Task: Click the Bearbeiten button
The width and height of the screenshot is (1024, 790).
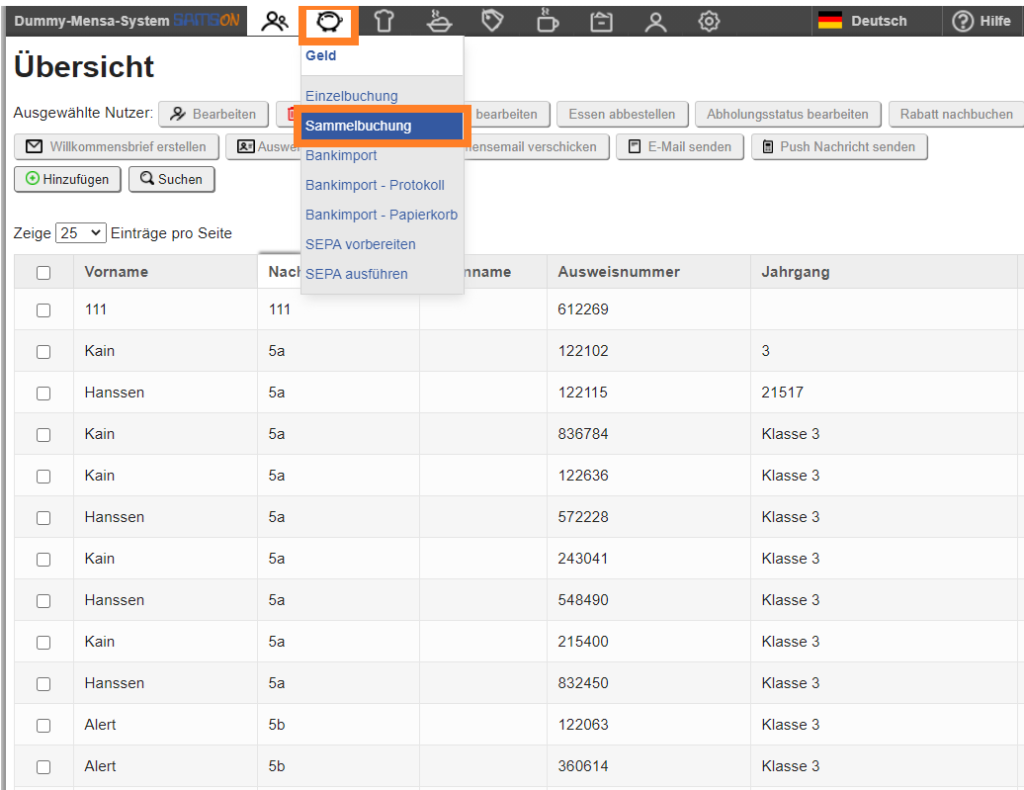Action: click(x=213, y=114)
